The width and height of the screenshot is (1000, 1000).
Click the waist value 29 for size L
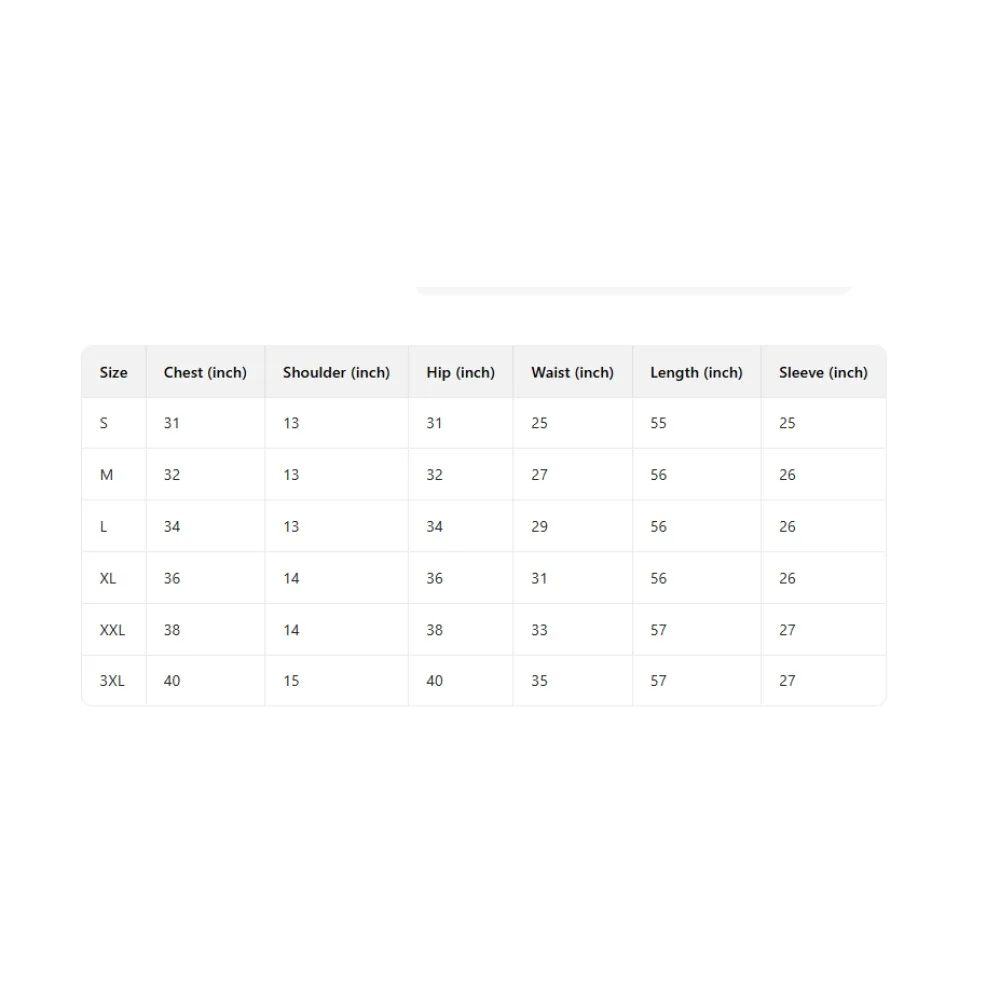pos(539,527)
